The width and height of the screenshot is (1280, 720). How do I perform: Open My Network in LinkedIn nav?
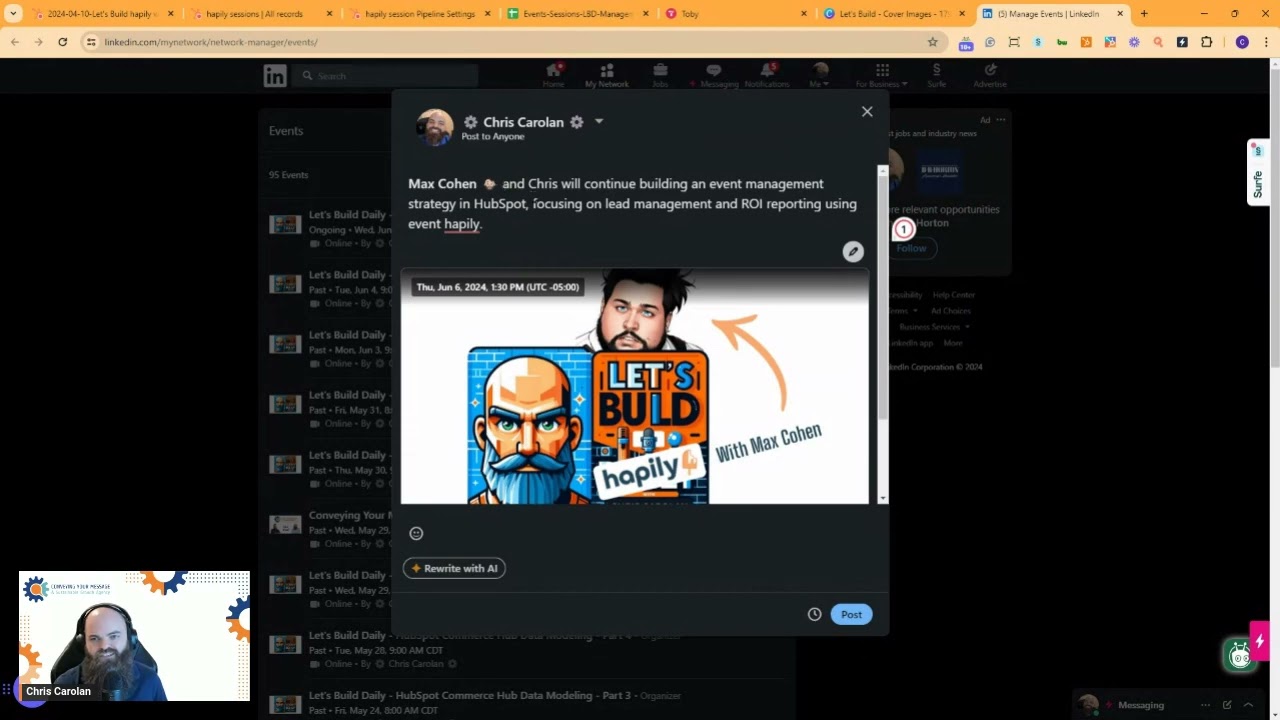607,75
